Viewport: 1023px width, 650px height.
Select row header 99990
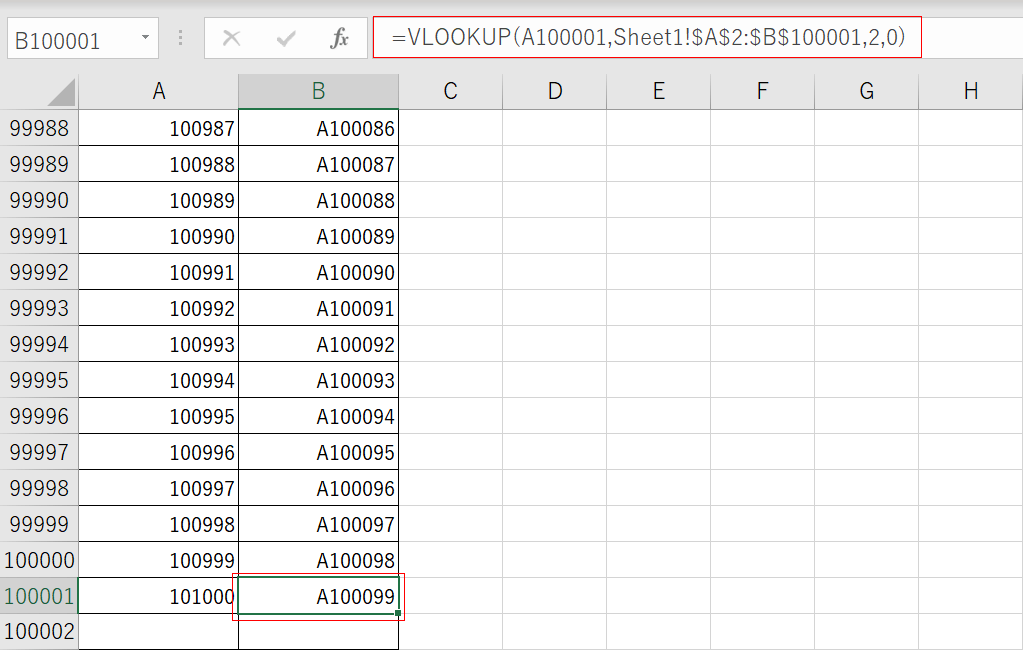coord(39,200)
